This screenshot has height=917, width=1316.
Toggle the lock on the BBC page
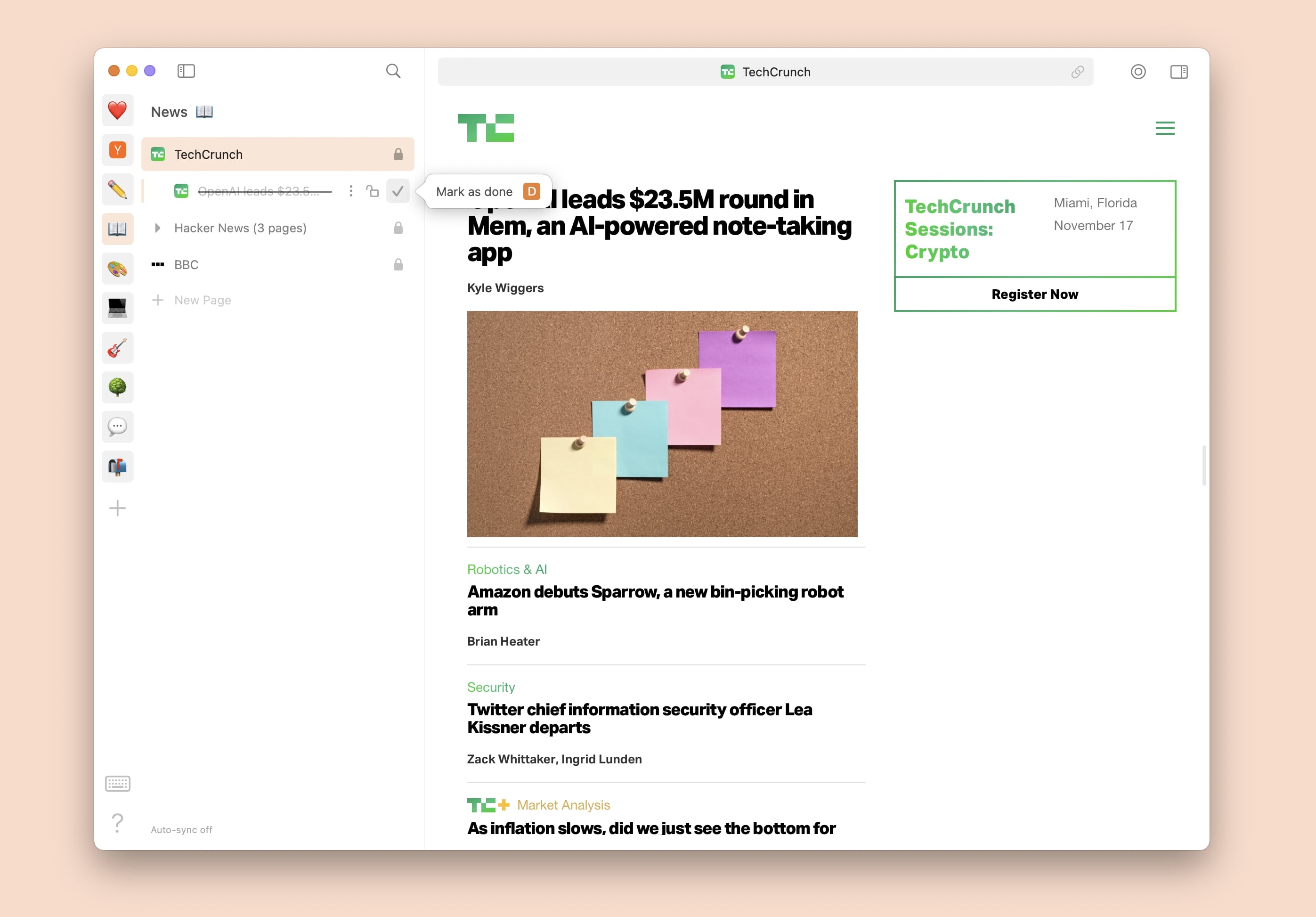click(398, 264)
